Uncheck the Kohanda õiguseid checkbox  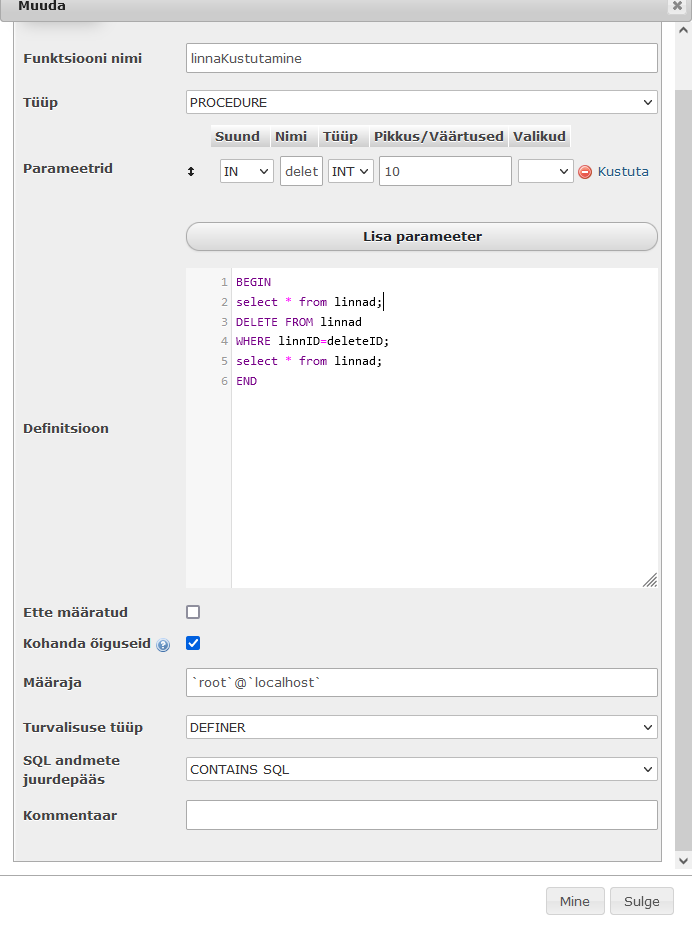click(x=193, y=643)
